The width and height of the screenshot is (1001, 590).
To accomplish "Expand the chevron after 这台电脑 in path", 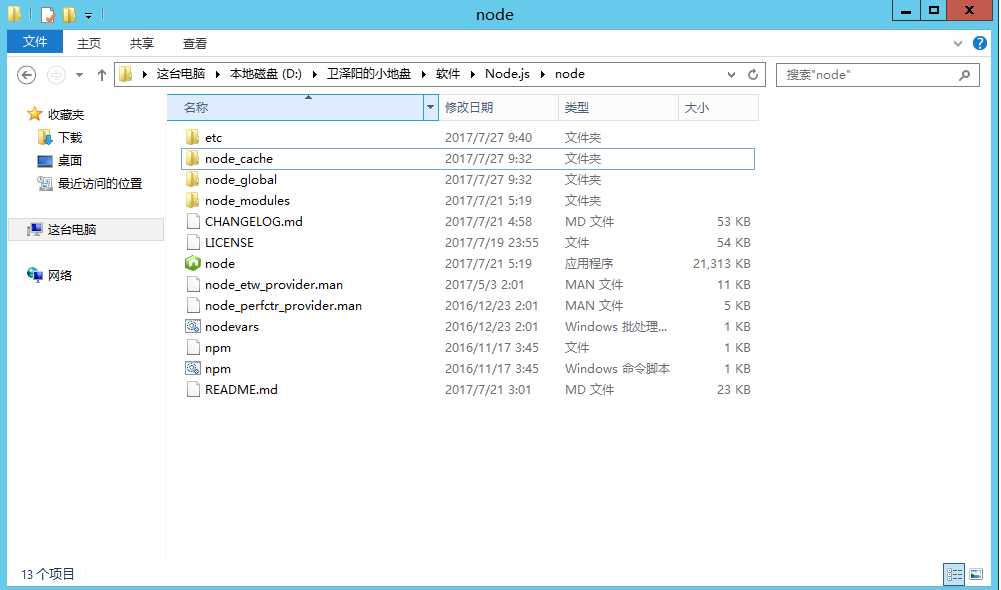I will click(217, 74).
